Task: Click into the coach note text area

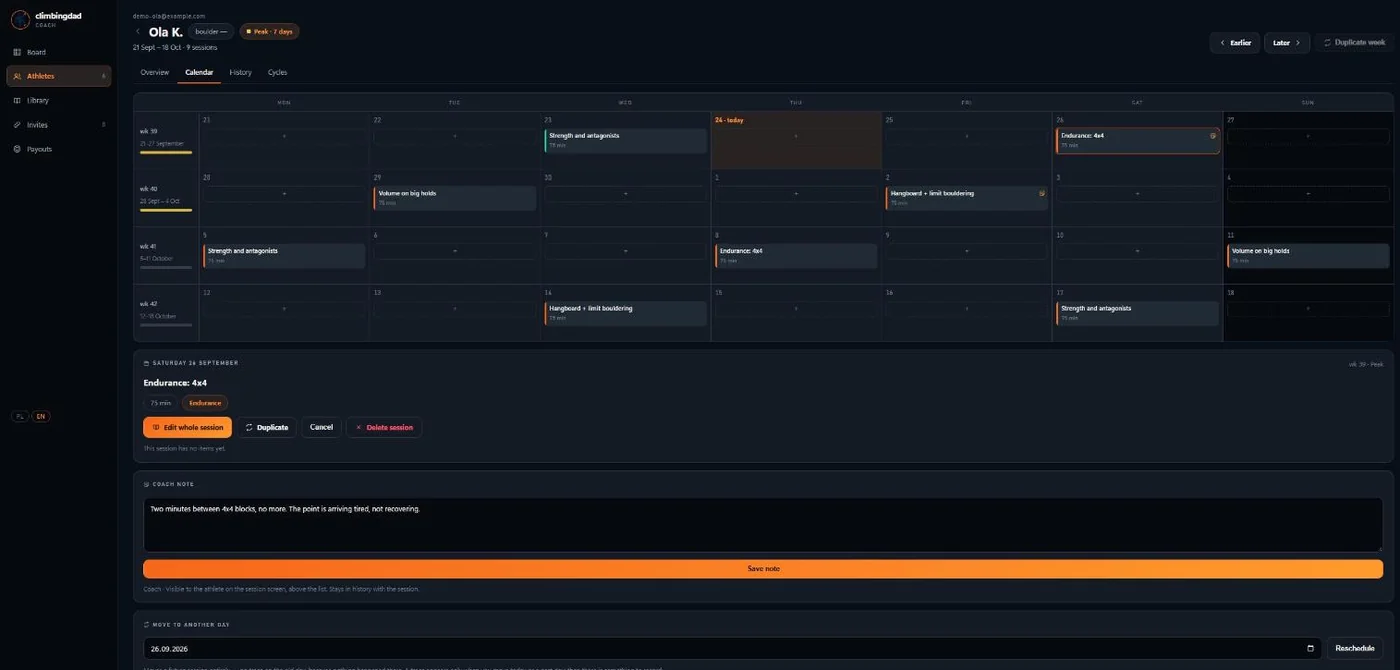Action: pos(763,525)
